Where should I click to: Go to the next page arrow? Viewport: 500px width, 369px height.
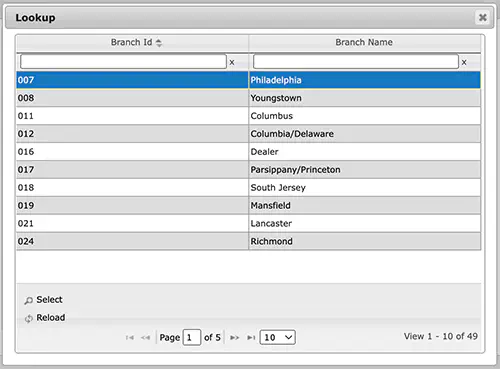[235, 338]
